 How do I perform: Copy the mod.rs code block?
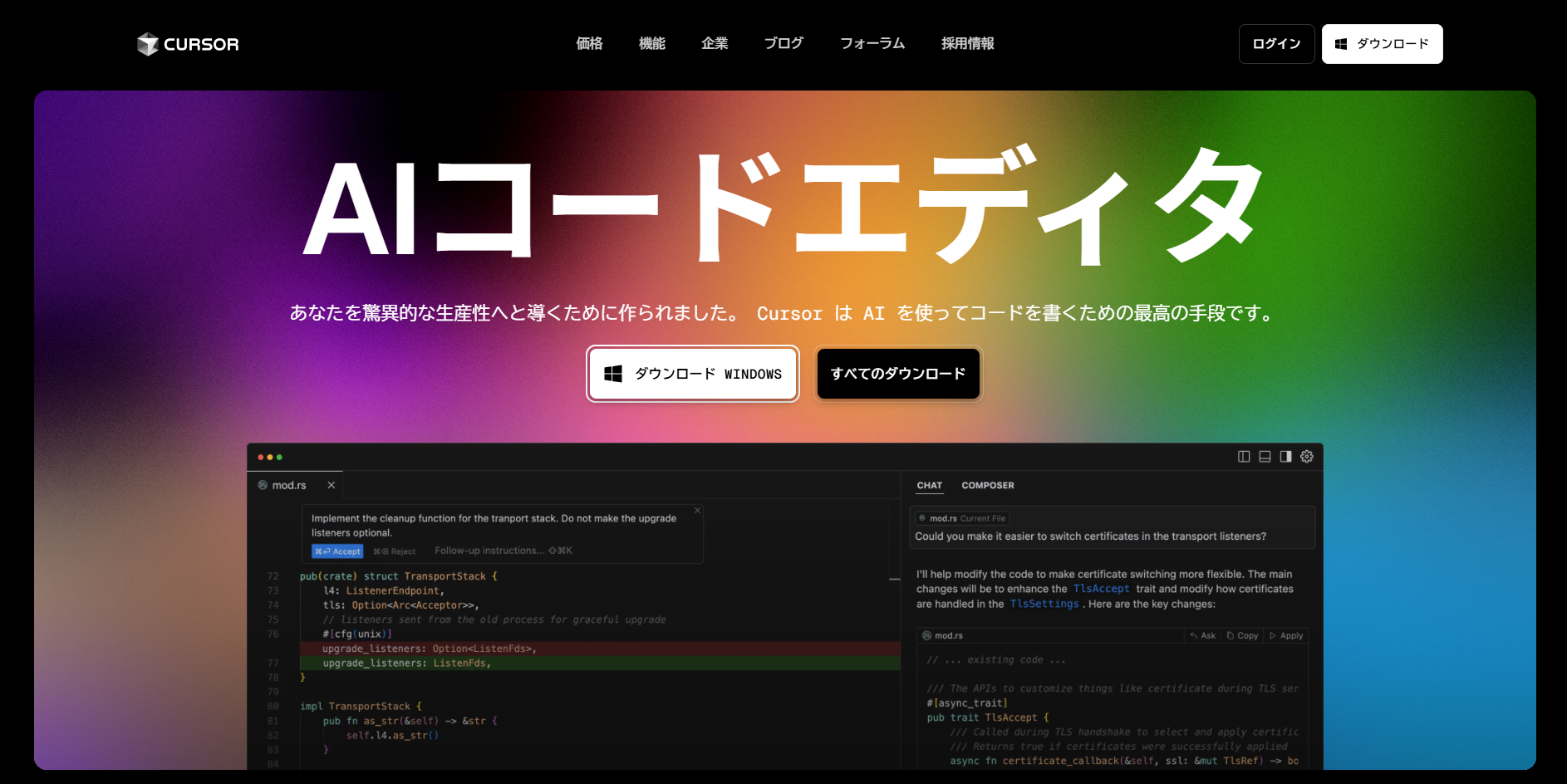(x=1242, y=636)
